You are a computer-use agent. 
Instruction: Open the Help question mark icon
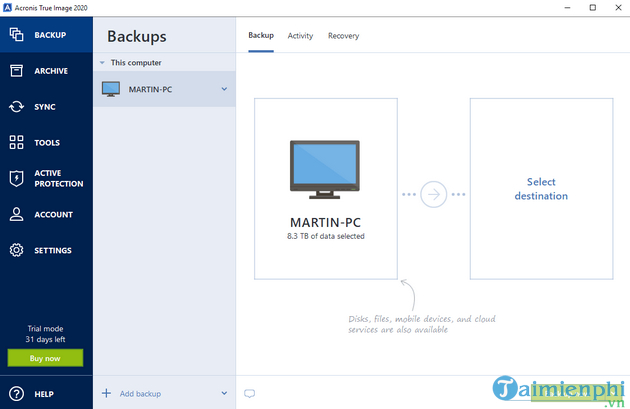(16, 394)
